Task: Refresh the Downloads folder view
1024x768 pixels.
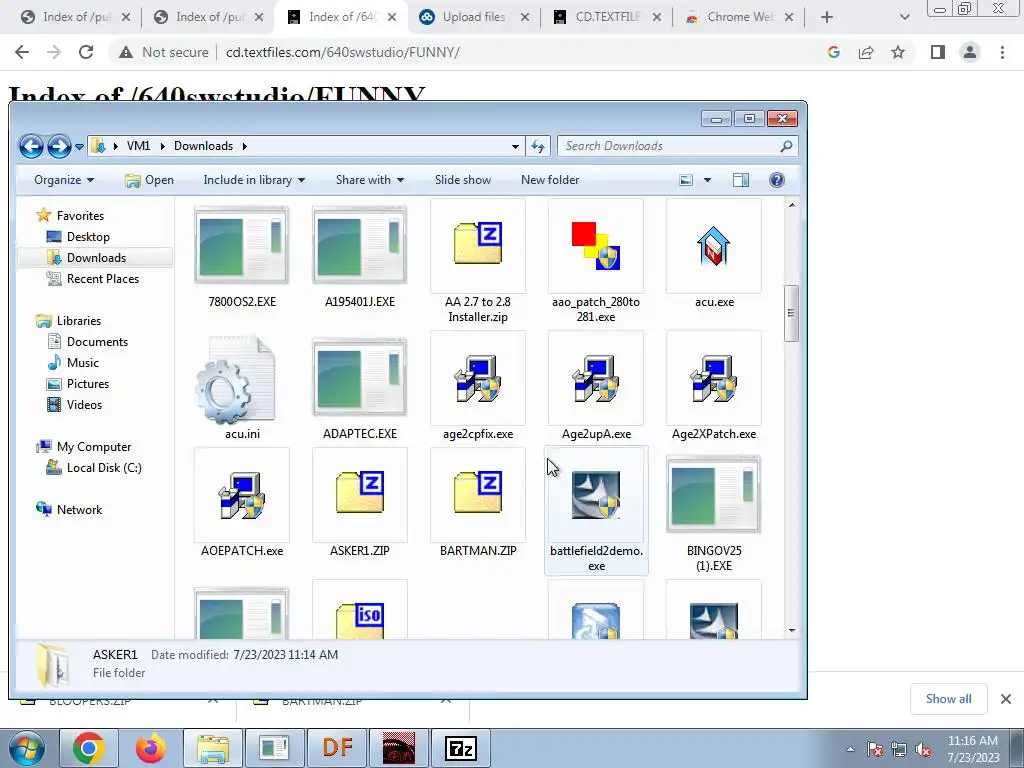Action: 538,146
